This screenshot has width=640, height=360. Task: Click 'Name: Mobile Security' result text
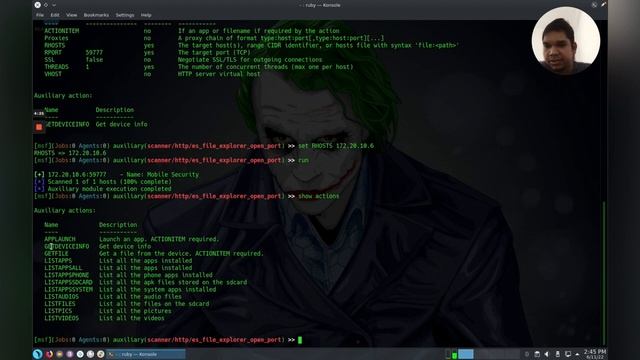[x=162, y=175]
